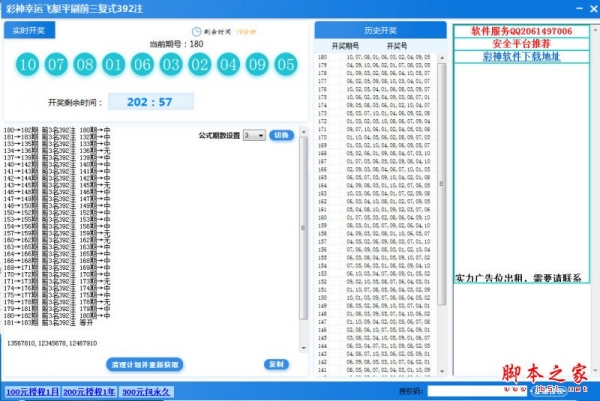Viewport: 600px width, 401px height.
Task: Open the 200元授权1年 link
Action: (89, 392)
